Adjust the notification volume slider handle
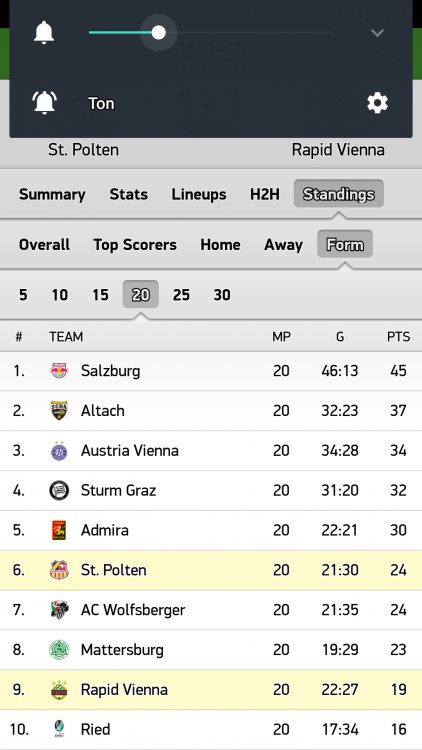422x750 pixels. (x=158, y=33)
